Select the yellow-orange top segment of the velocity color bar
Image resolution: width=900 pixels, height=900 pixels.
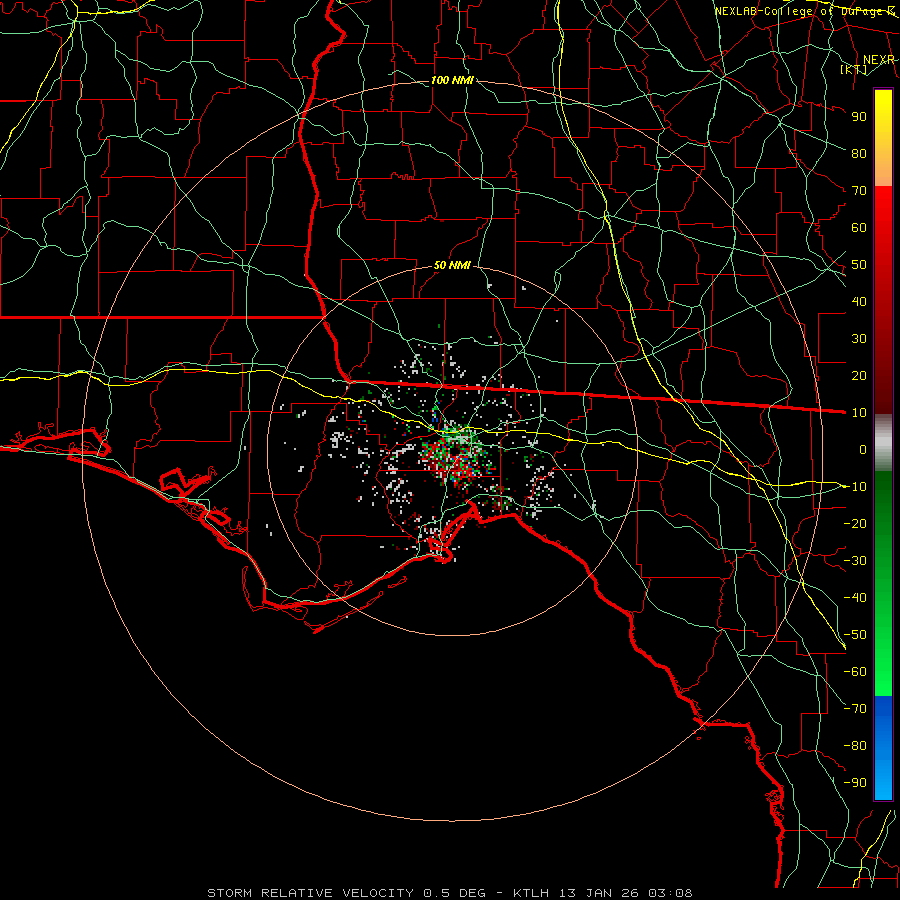[x=883, y=138]
